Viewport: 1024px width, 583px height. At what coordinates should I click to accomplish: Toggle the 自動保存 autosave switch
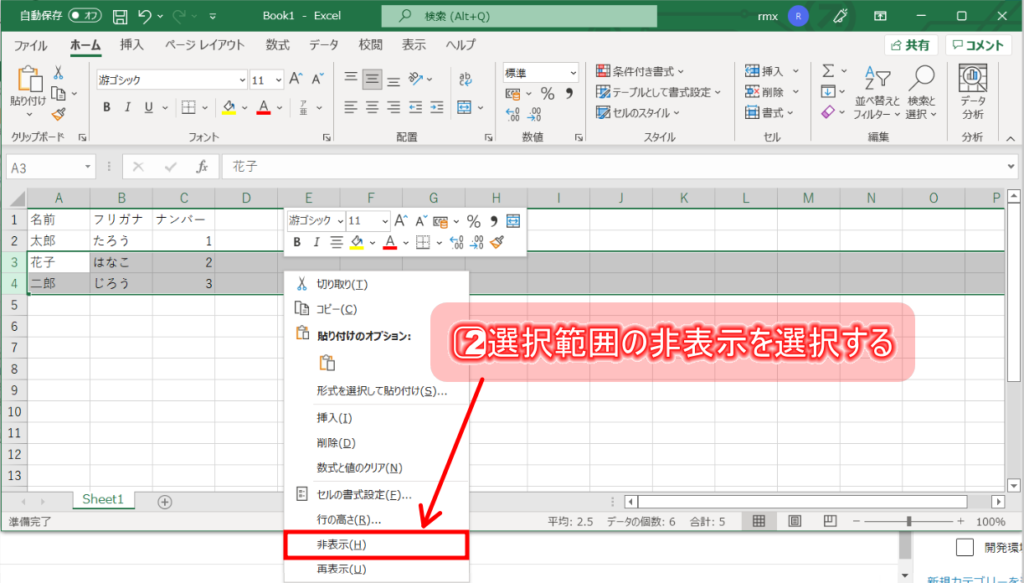[85, 16]
